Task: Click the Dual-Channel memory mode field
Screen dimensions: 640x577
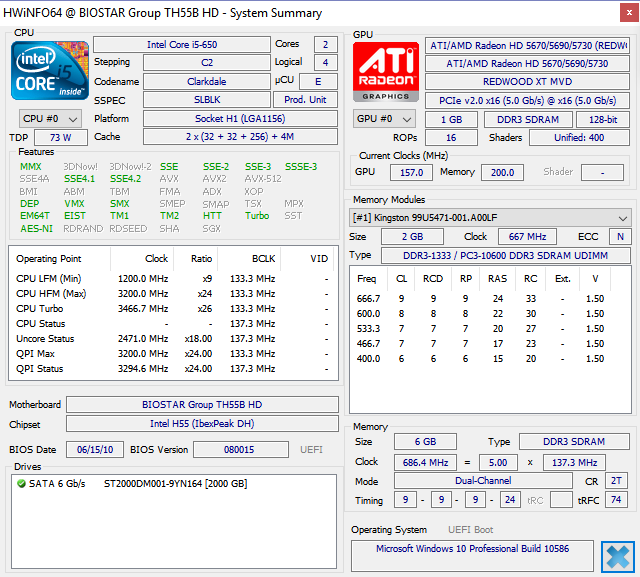Action: (x=483, y=481)
